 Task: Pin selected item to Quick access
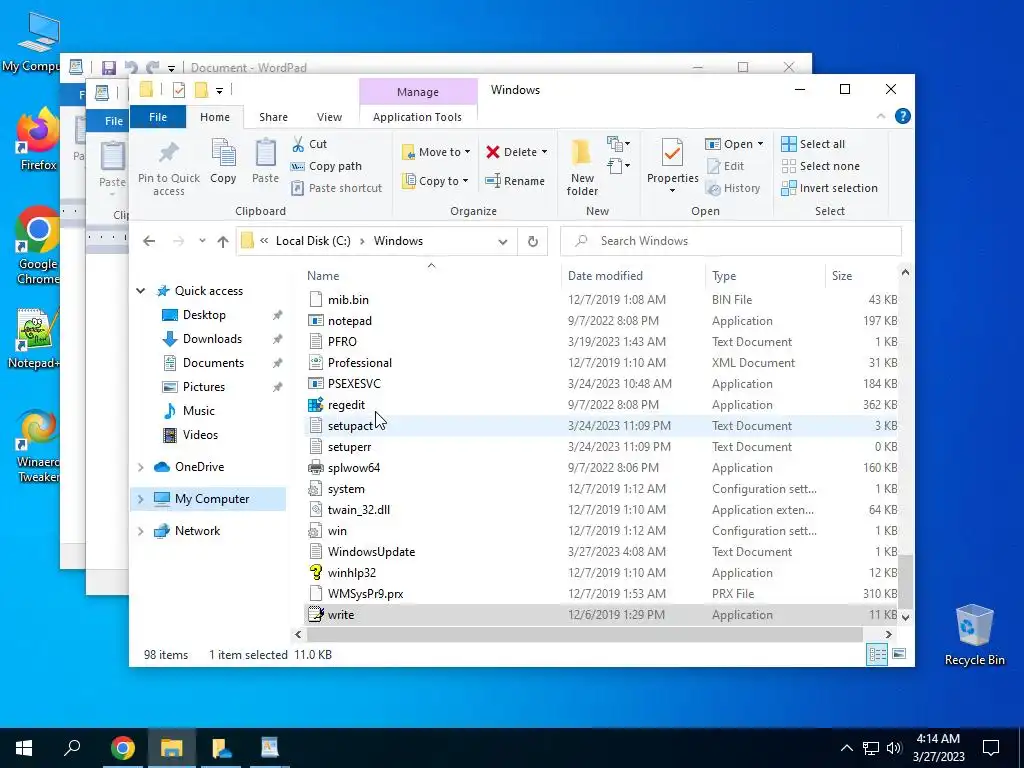click(x=168, y=169)
